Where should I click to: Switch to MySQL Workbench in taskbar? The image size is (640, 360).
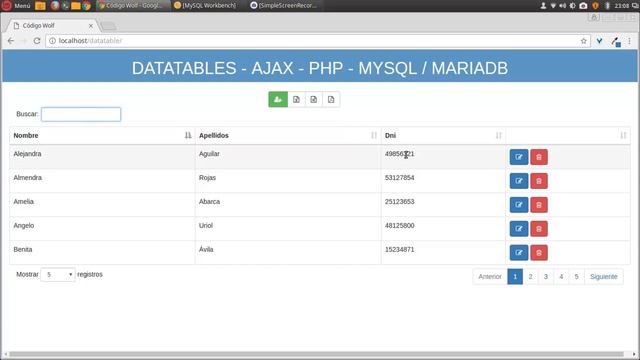(205, 6)
